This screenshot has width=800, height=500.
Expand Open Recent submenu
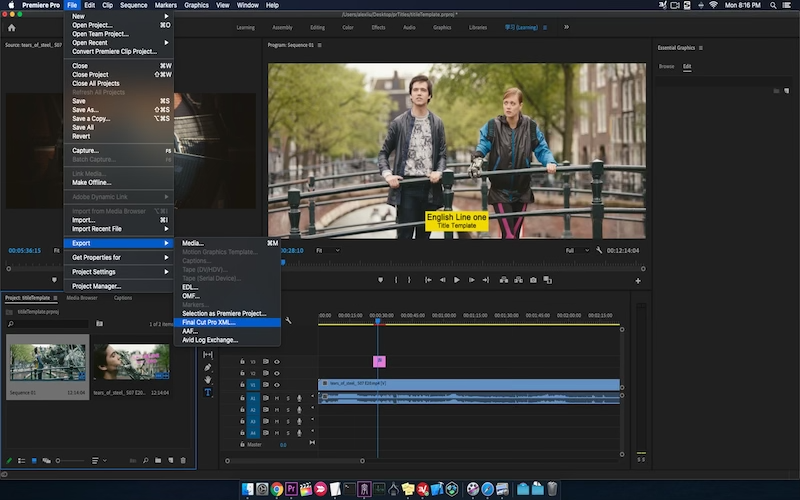click(118, 43)
